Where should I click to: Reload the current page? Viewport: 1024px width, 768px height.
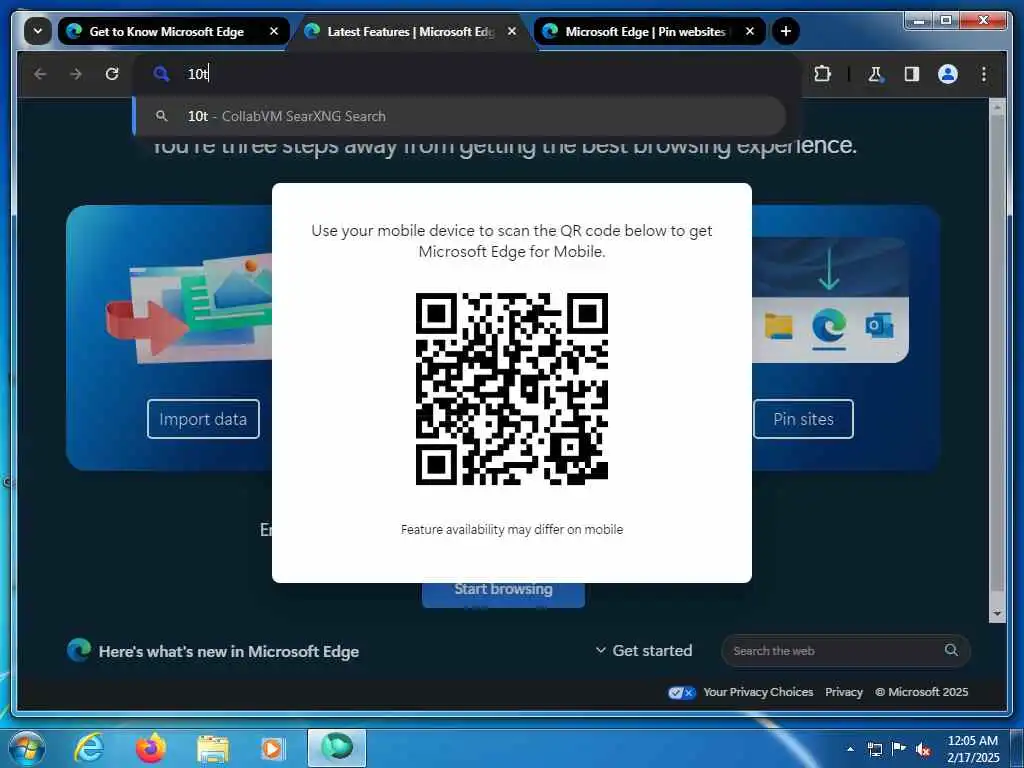[112, 74]
